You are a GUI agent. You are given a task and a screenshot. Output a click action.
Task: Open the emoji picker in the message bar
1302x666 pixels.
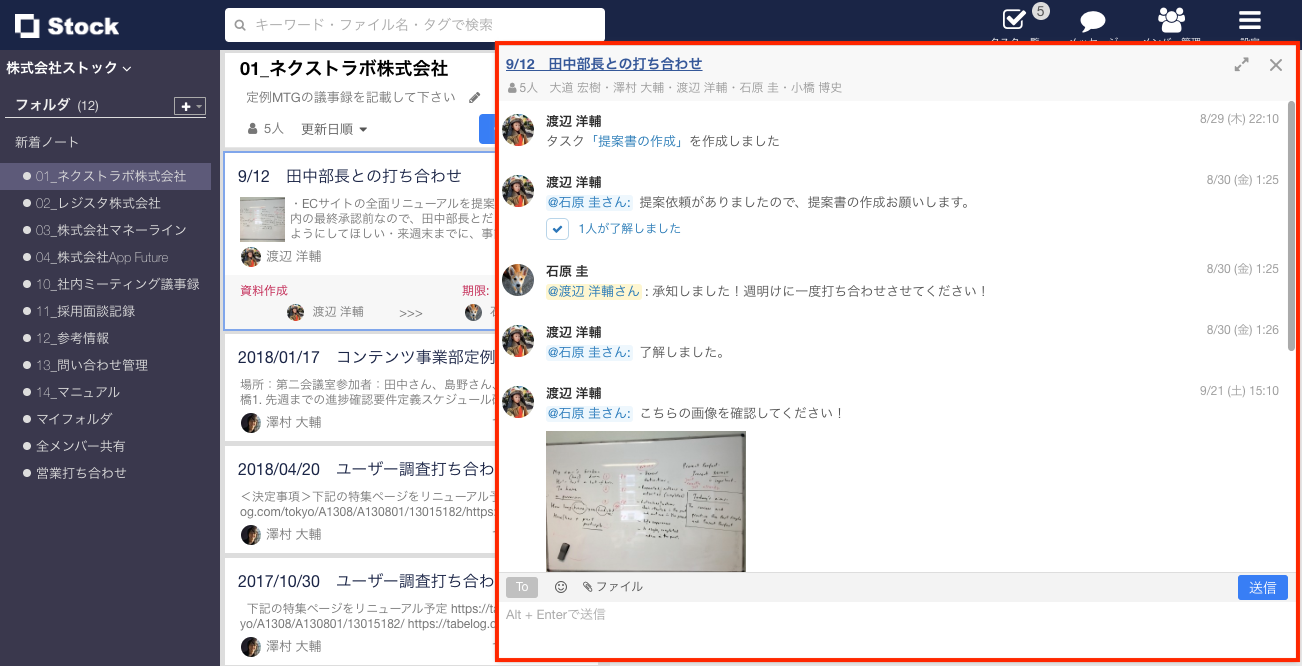pos(562,587)
